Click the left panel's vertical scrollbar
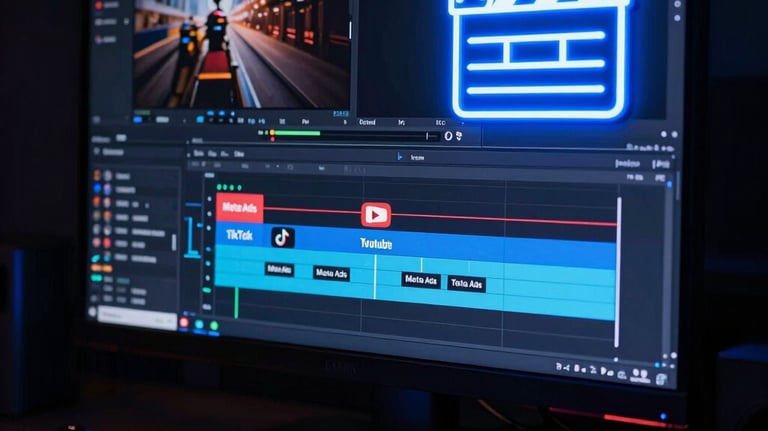The width and height of the screenshot is (768, 431). pyautogui.click(x=173, y=242)
